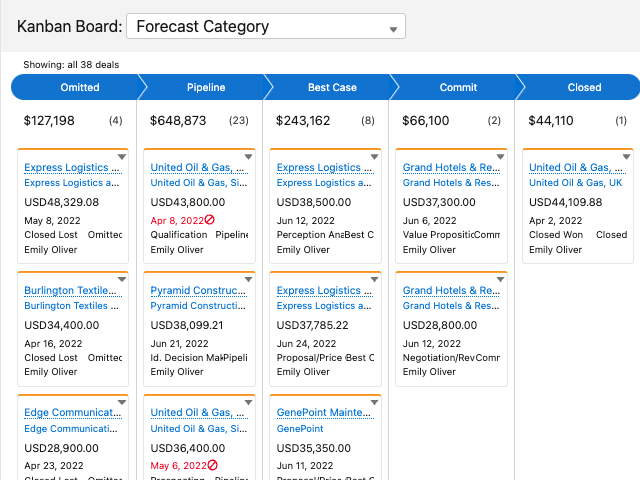Click the Jun 21, 2022 close date
The width and height of the screenshot is (640, 480).
coord(180,344)
